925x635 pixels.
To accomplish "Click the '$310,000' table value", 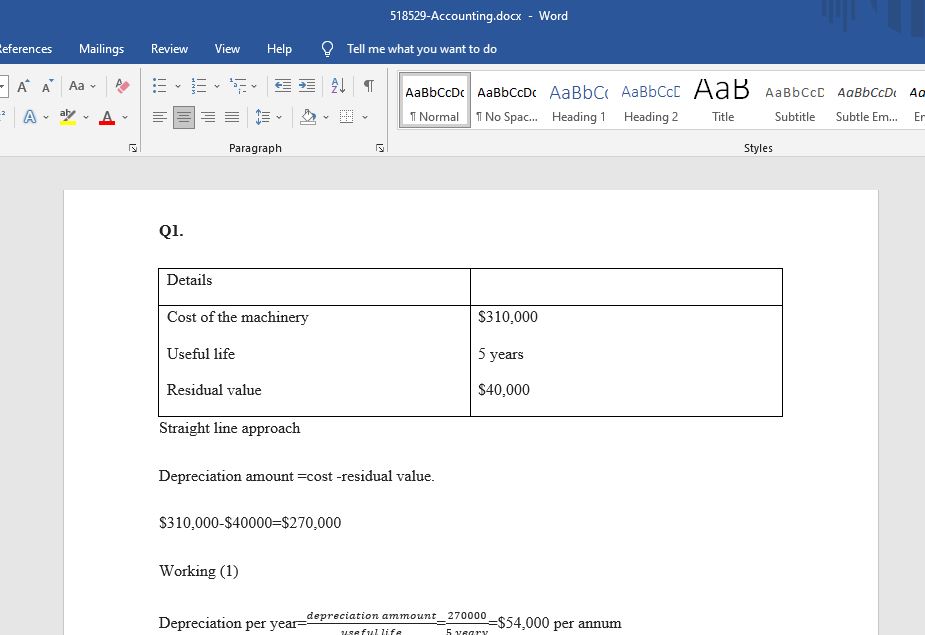I will [508, 317].
